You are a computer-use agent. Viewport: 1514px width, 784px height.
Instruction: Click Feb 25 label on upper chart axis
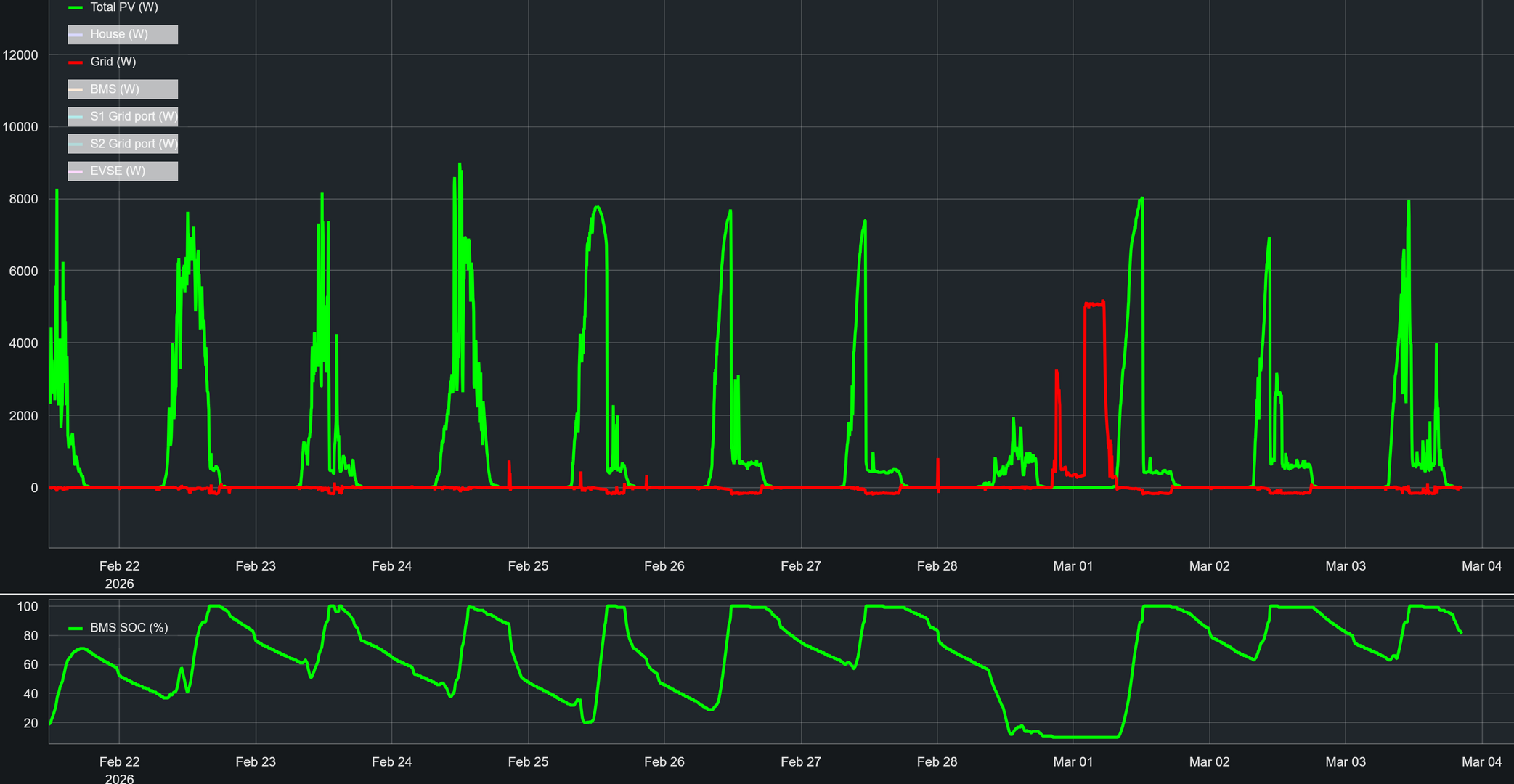528,566
